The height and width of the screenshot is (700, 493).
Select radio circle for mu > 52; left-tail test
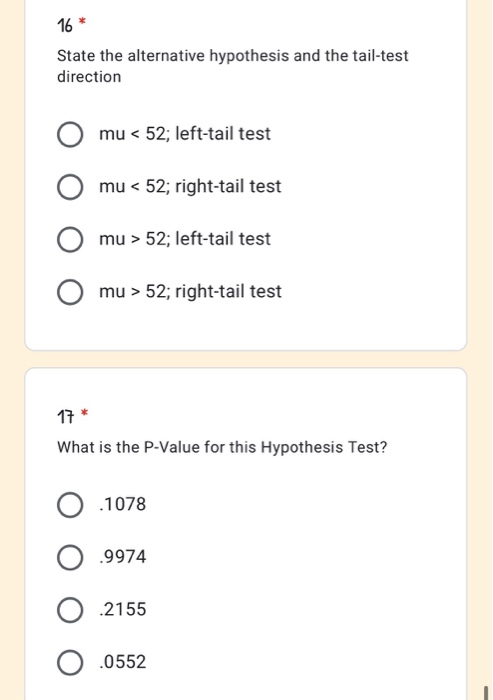pos(70,239)
